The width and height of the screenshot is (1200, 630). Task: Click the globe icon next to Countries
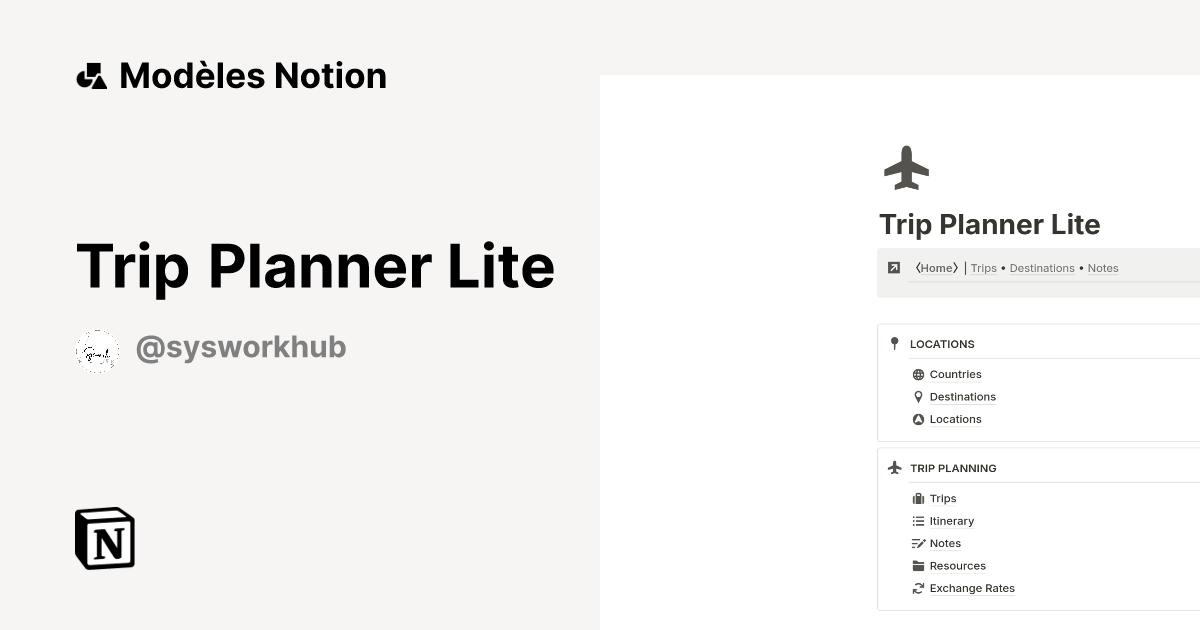point(918,374)
